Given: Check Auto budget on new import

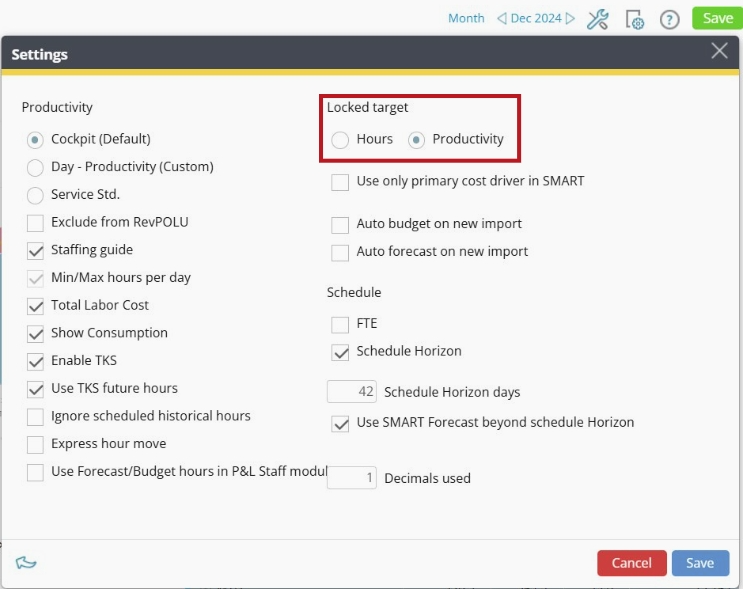Looking at the screenshot, I should (340, 225).
